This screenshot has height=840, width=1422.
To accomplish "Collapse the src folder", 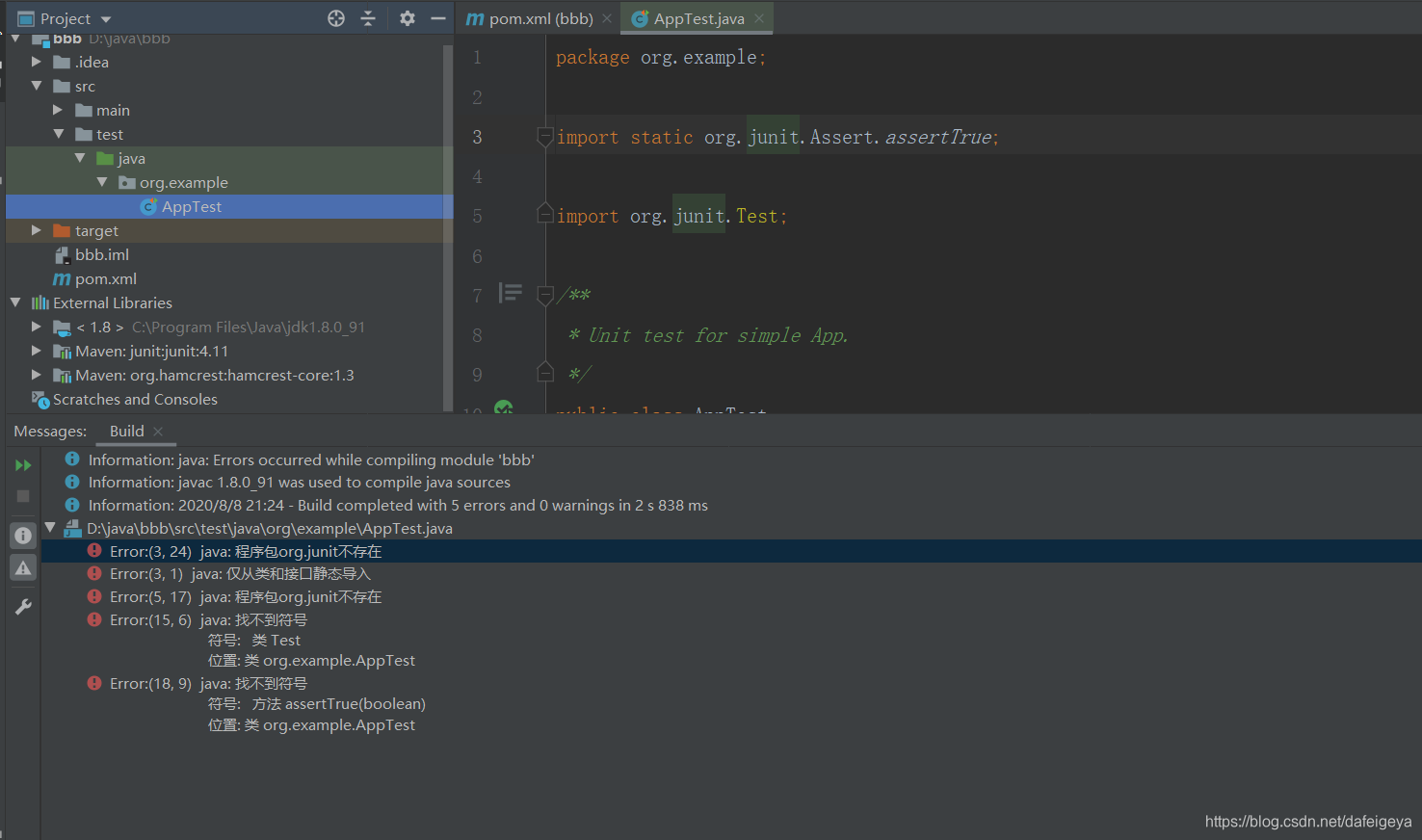I will pos(37,86).
